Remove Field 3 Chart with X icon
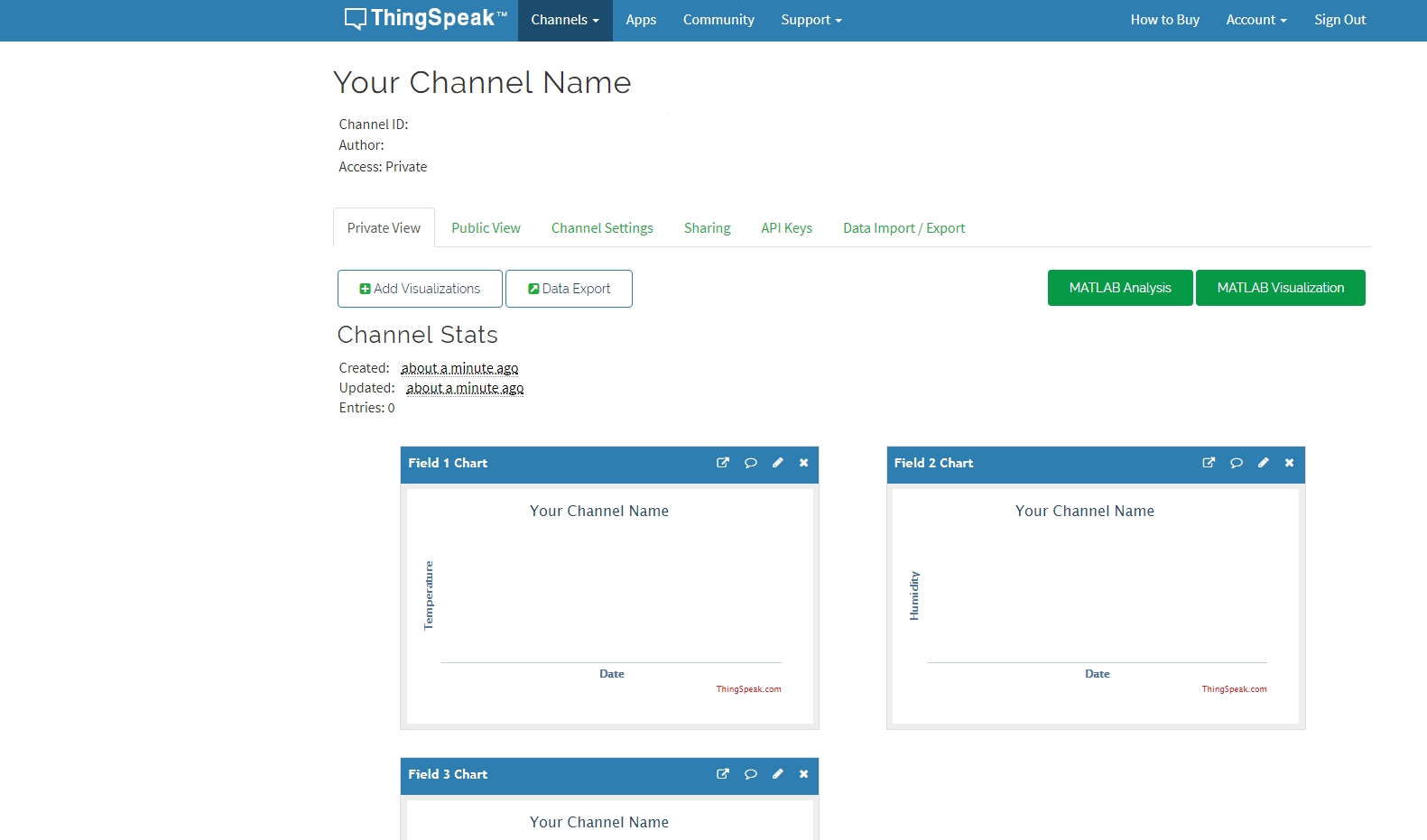The width and height of the screenshot is (1427, 840). pyautogui.click(x=803, y=774)
